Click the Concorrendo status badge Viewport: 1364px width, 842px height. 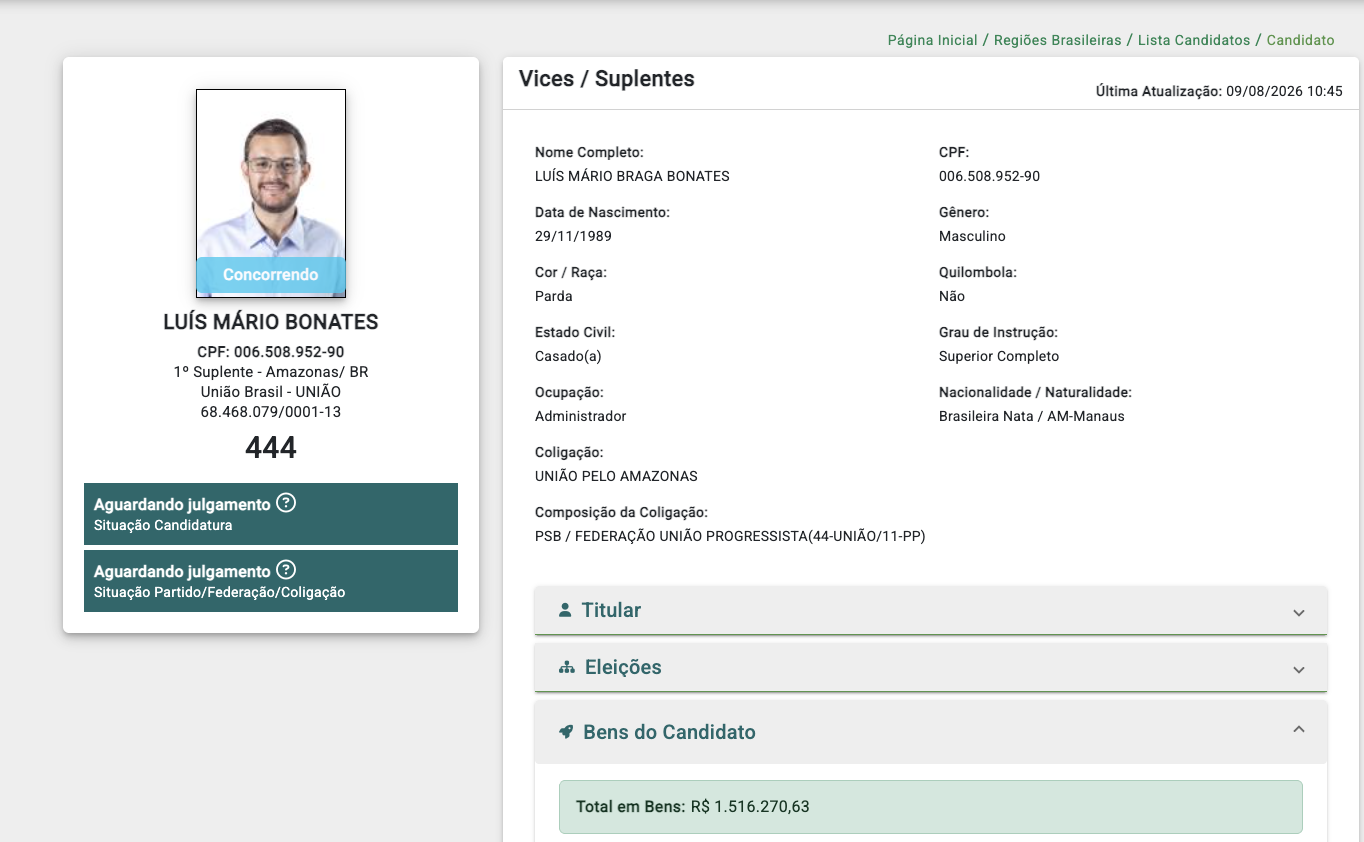271,275
